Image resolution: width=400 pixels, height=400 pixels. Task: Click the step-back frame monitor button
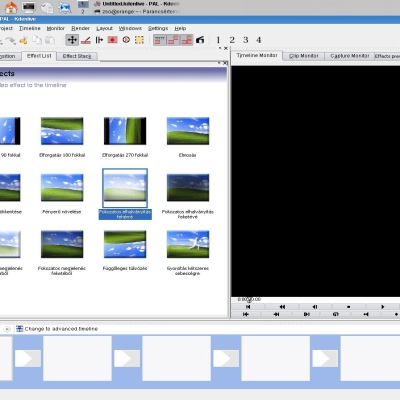(315, 307)
